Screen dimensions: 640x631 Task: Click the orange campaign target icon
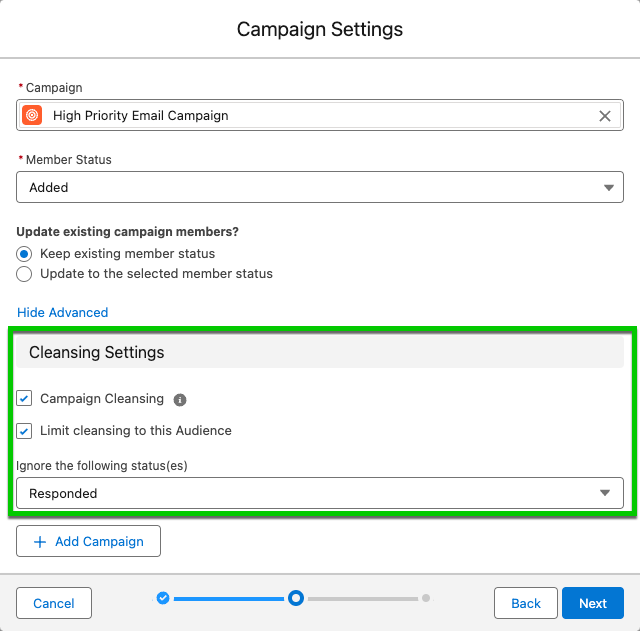point(32,115)
